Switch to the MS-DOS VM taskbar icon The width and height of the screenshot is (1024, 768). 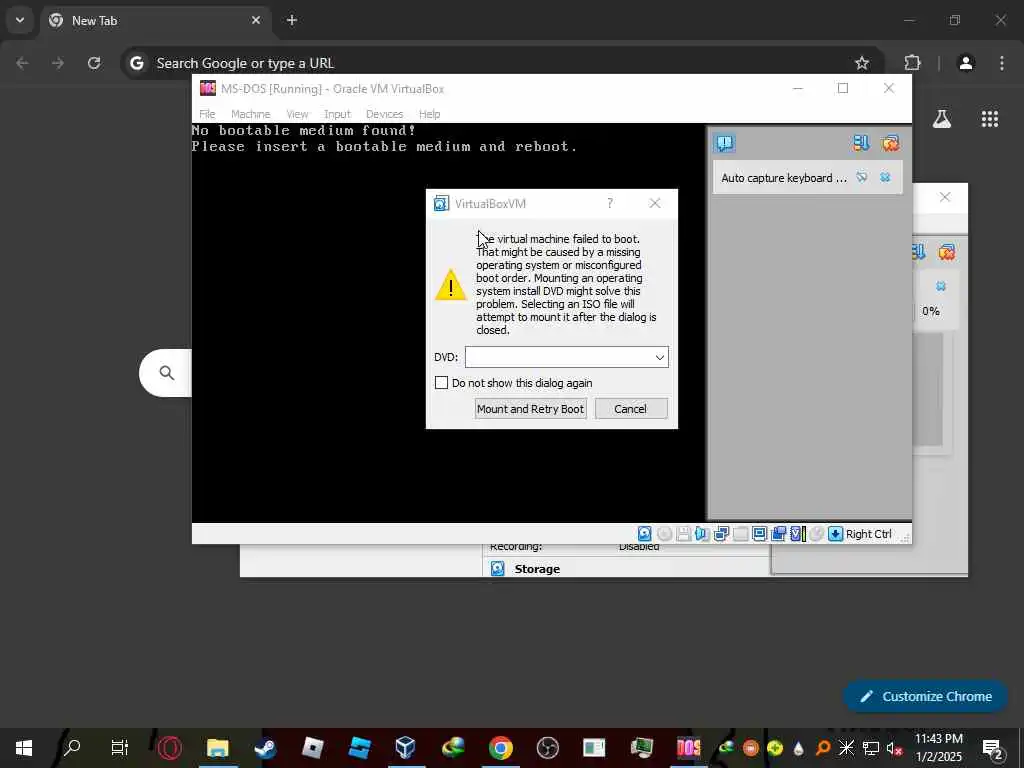coord(688,748)
